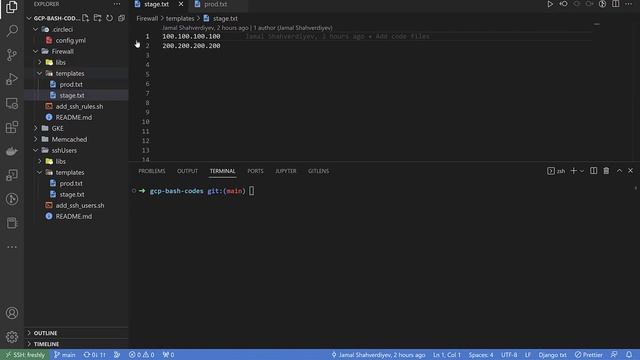Switch to the PORTS panel tab

pos(256,171)
